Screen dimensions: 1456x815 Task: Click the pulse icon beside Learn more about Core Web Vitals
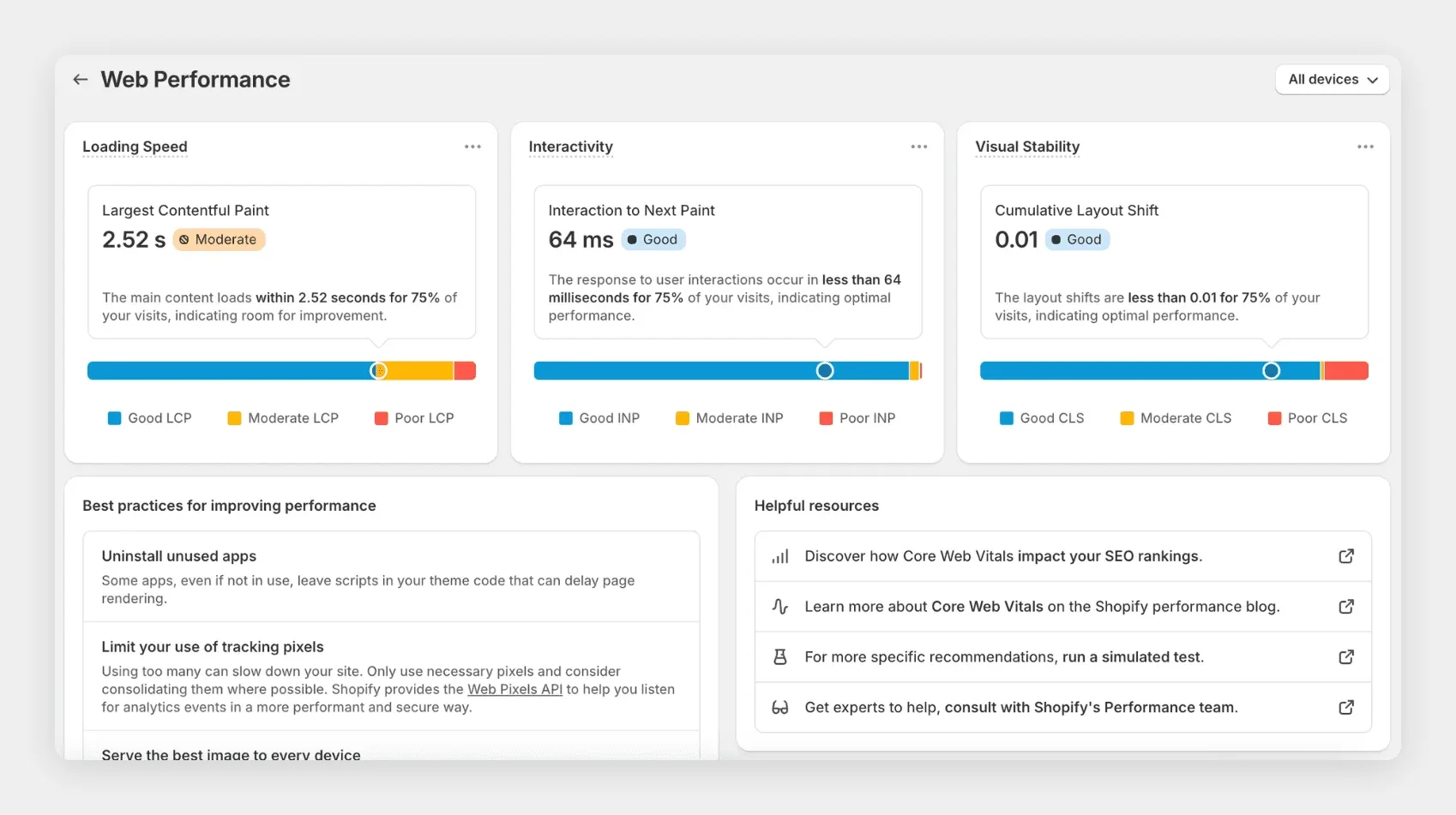pyautogui.click(x=780, y=607)
